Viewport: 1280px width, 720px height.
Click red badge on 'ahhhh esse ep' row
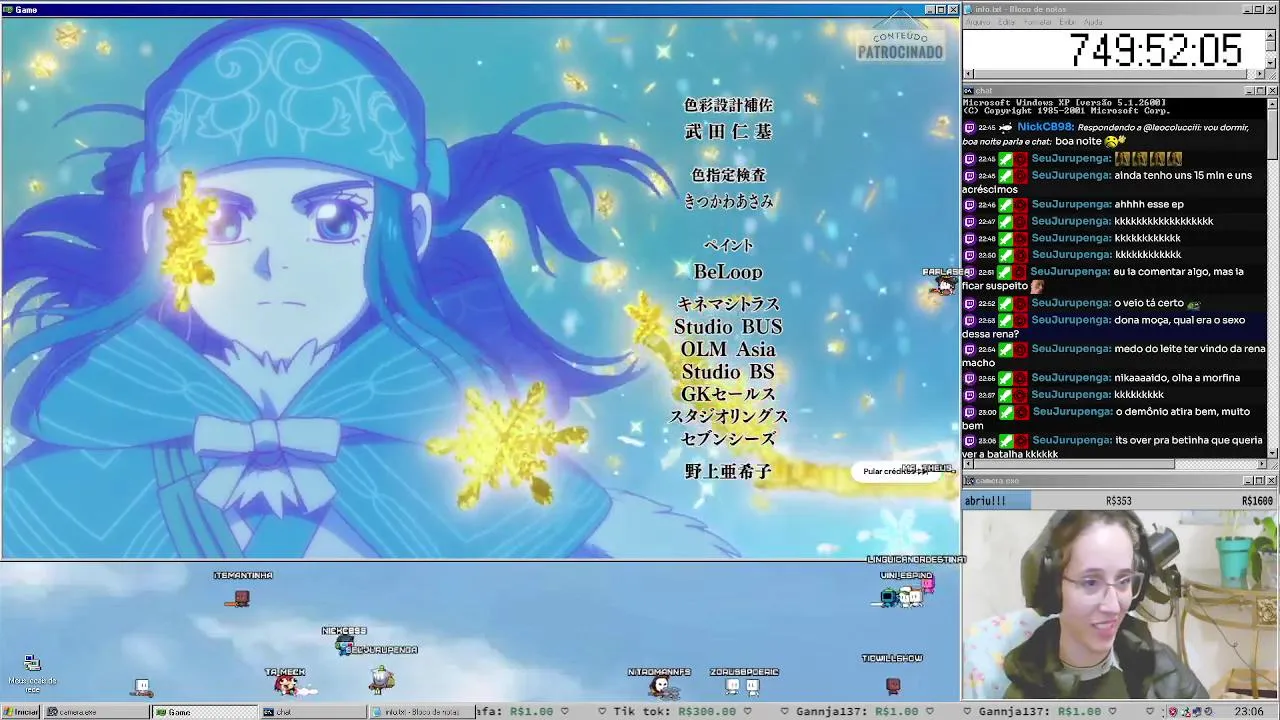[1020, 205]
